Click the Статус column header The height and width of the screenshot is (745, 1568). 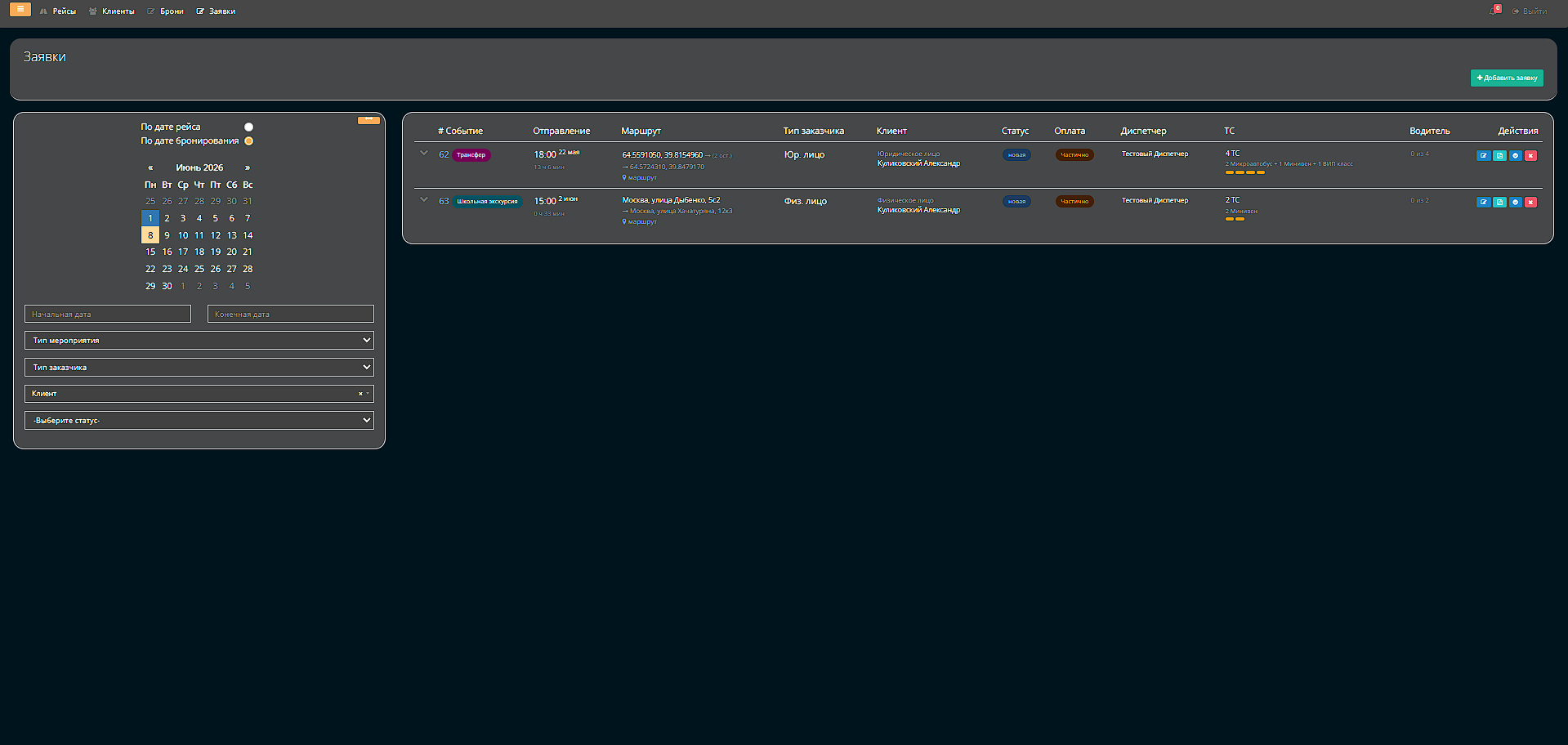click(x=1015, y=131)
